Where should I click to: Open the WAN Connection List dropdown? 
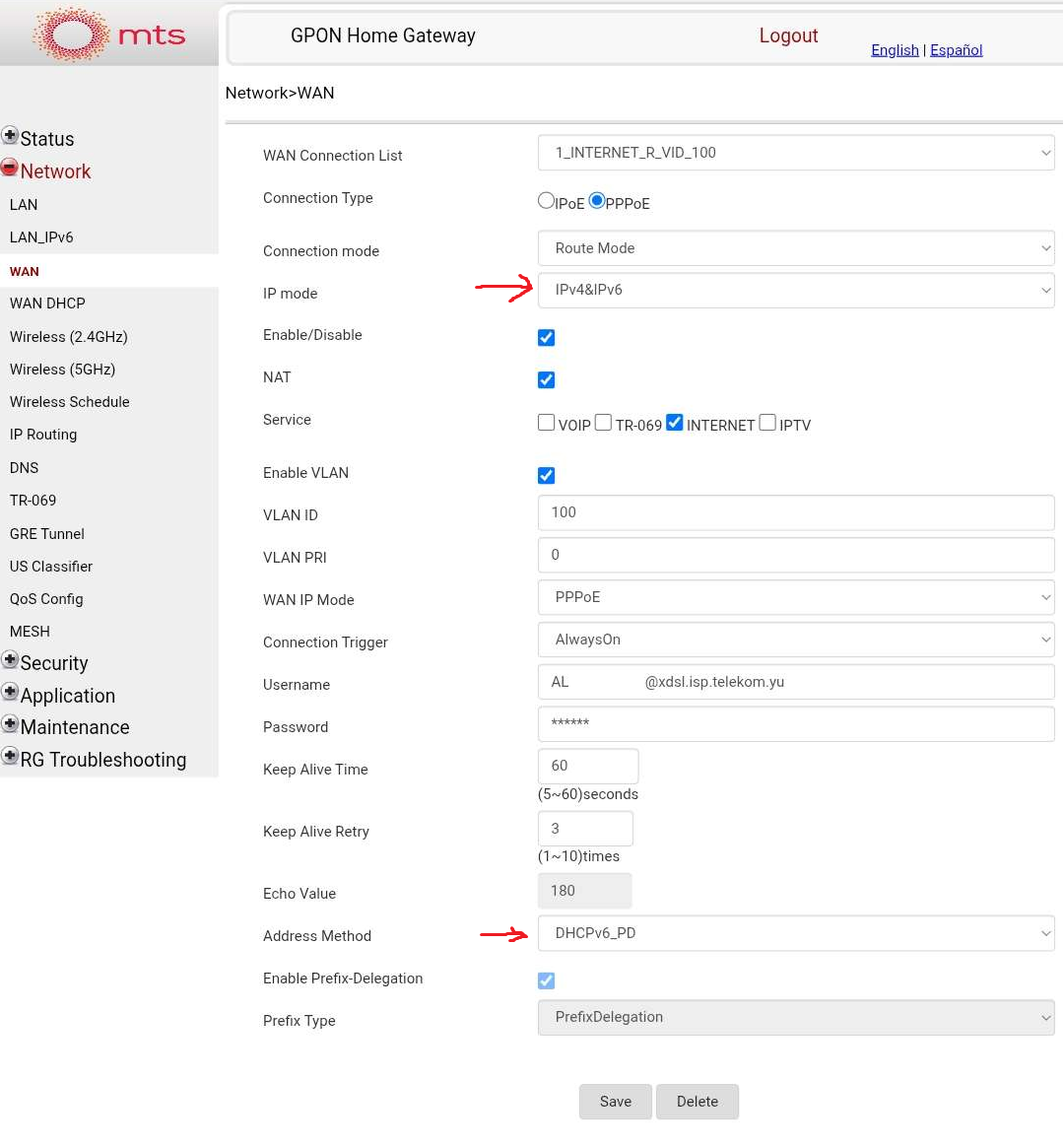pos(795,153)
